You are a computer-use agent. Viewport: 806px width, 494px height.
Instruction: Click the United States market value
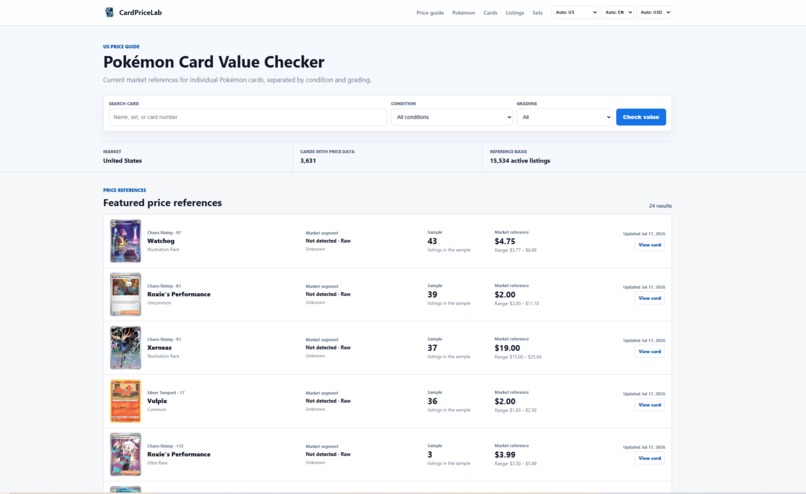click(x=122, y=161)
